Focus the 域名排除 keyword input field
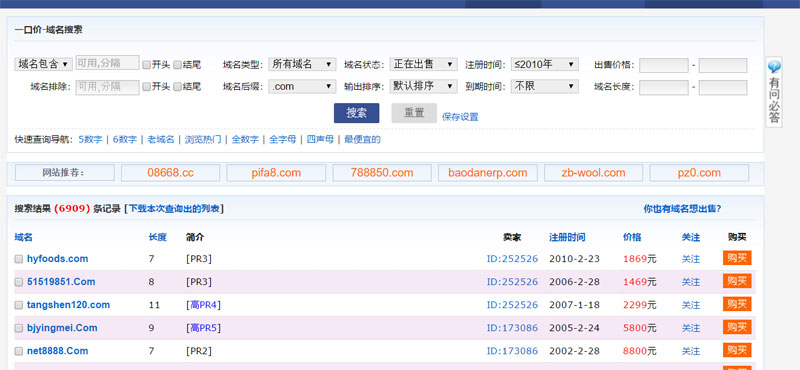 coord(108,87)
